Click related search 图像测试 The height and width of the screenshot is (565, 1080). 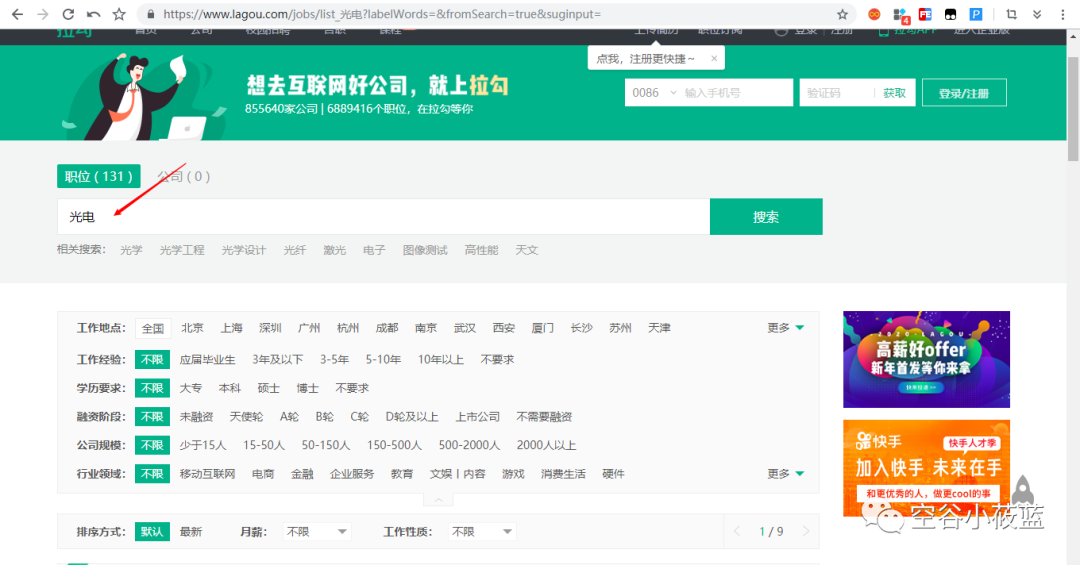425,250
